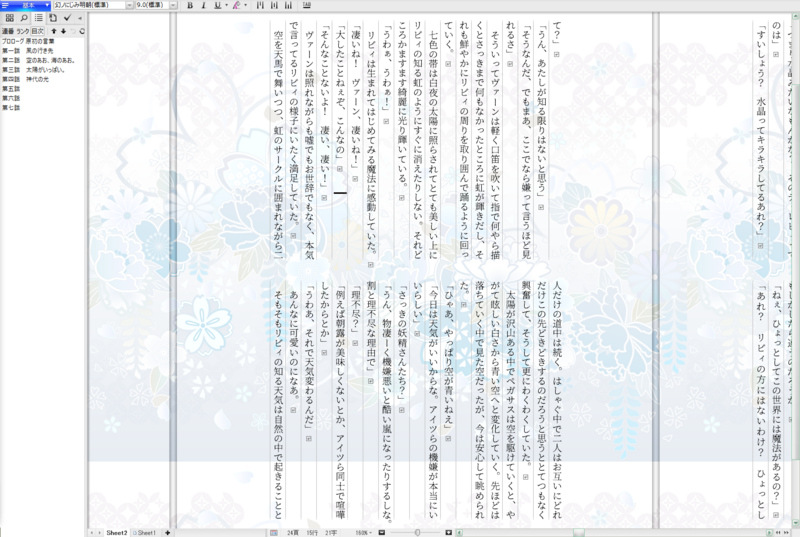Viewport: 800px width, 537px height.
Task: Jump to 第一話 風の行き先
Action: coord(28,50)
